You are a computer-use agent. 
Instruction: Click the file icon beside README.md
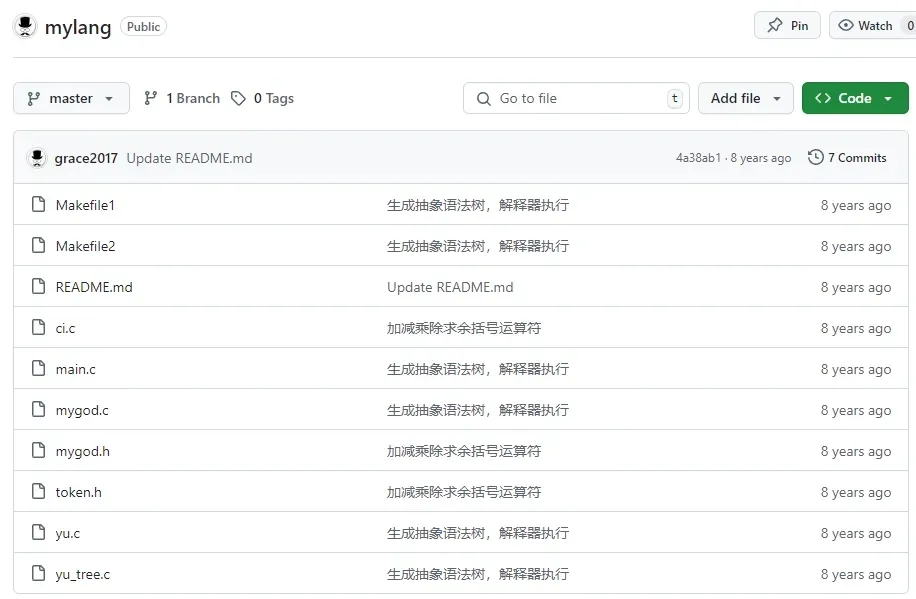pos(39,286)
